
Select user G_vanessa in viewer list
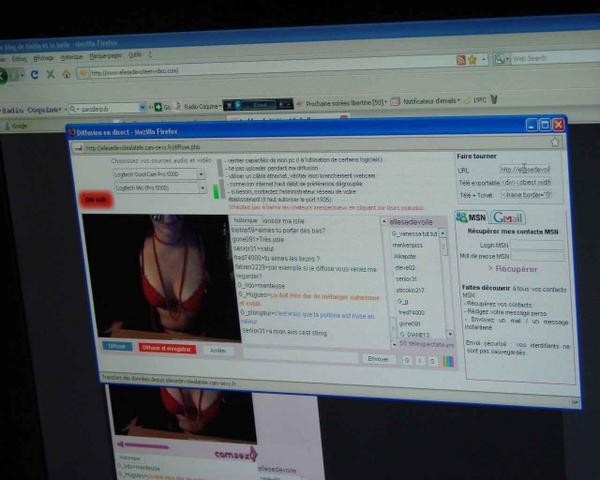[414, 233]
